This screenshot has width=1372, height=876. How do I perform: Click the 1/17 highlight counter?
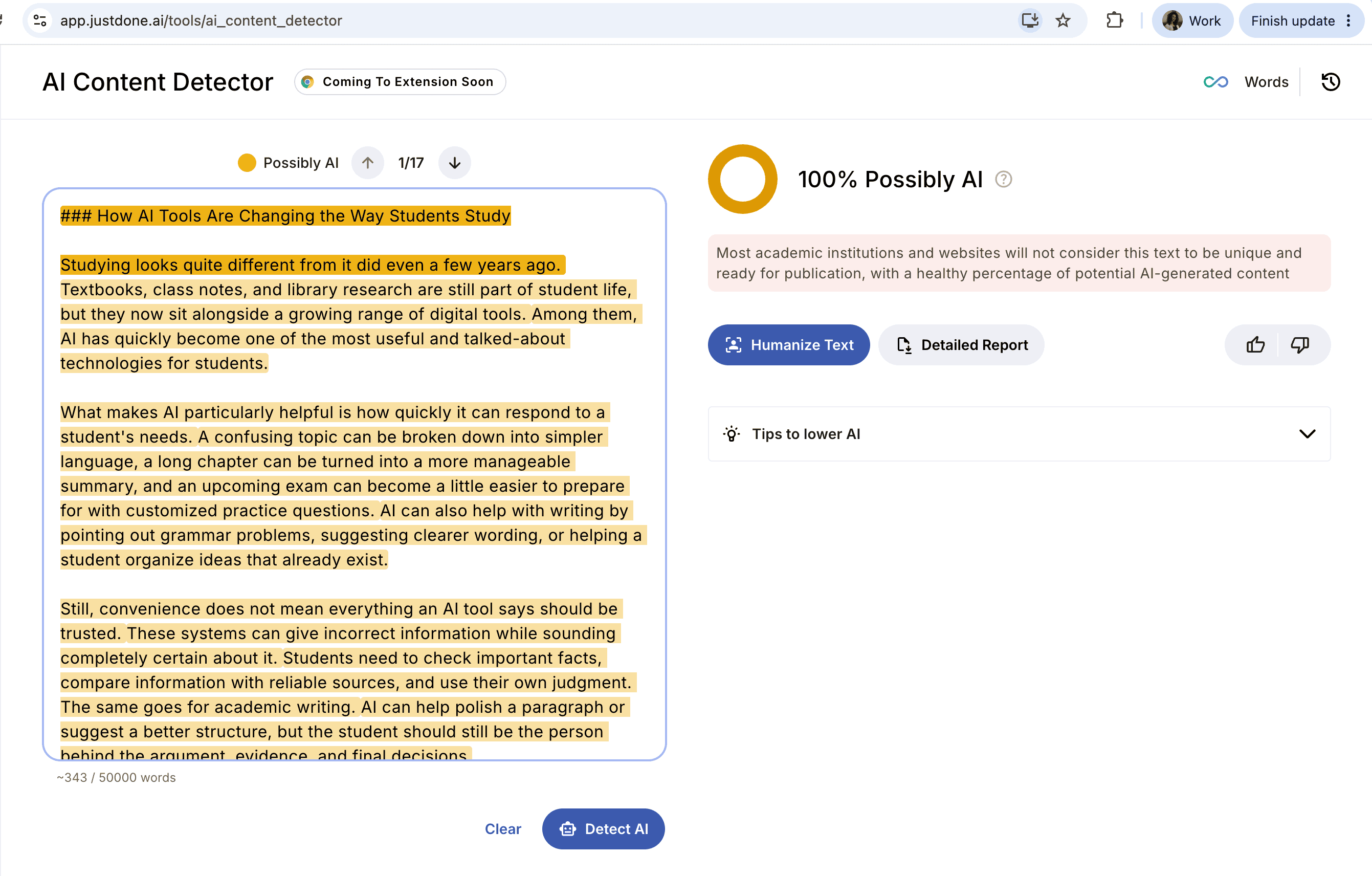(411, 163)
